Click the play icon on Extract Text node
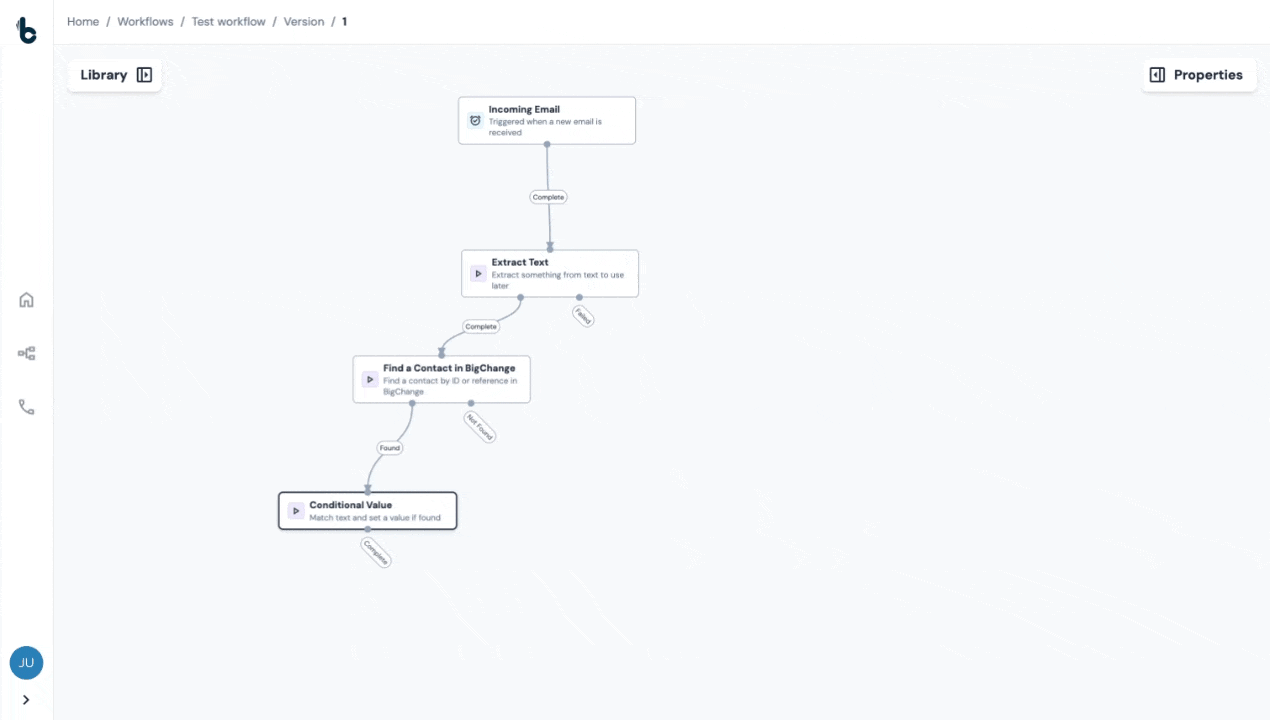The height and width of the screenshot is (720, 1270). click(x=477, y=273)
